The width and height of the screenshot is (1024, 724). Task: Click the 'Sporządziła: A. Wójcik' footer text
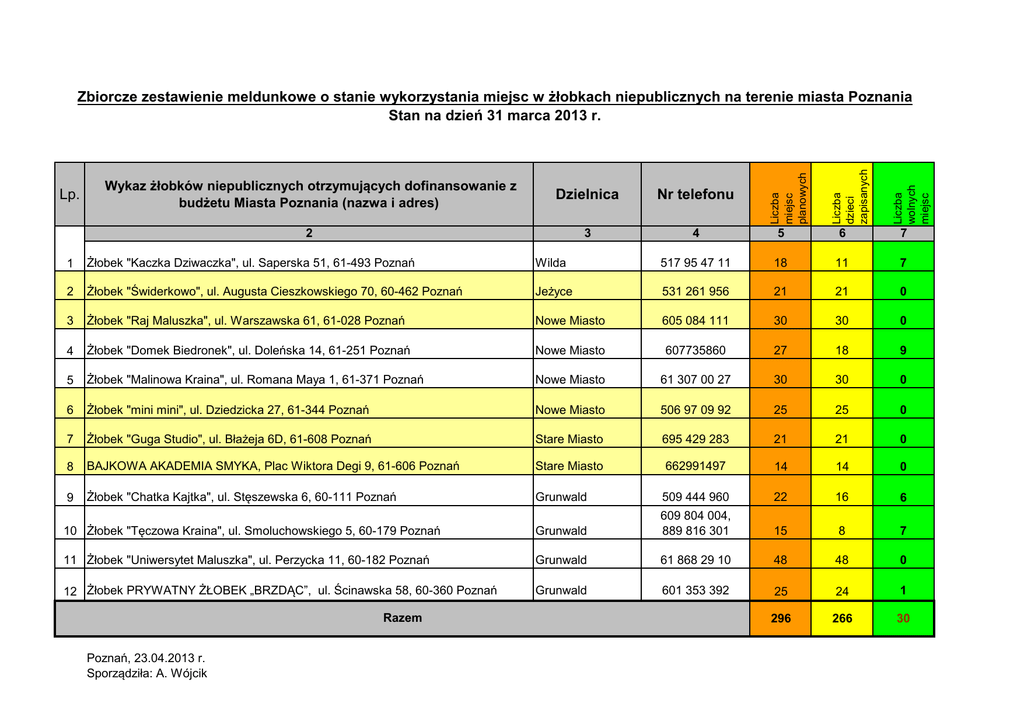click(147, 674)
